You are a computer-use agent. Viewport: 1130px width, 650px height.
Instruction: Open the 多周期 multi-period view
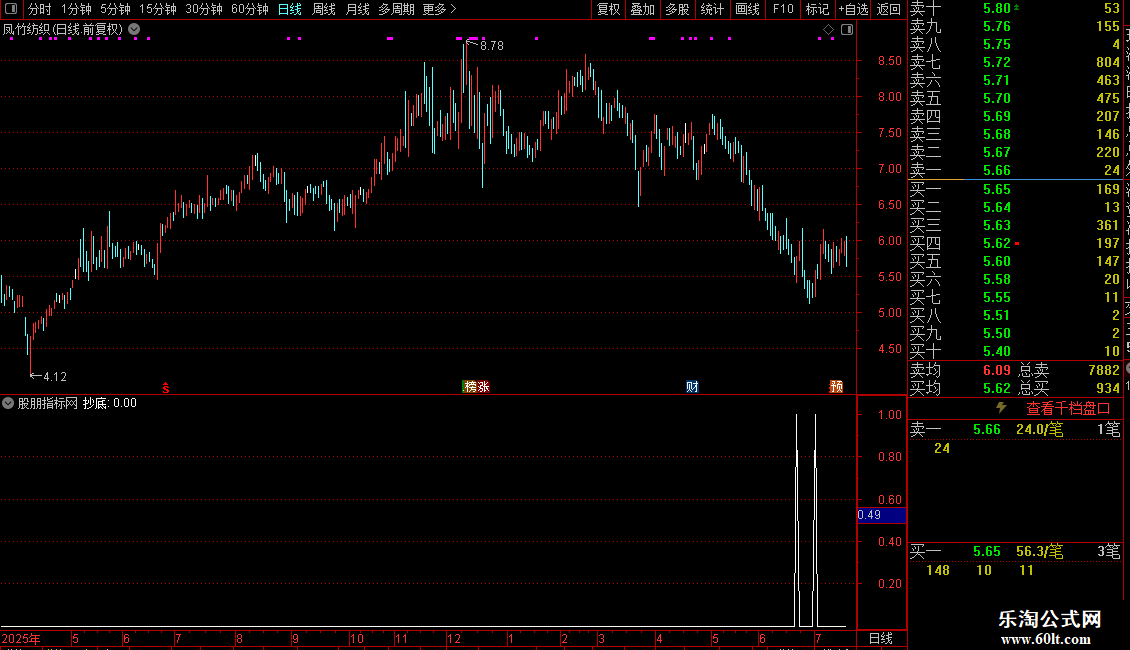(396, 9)
